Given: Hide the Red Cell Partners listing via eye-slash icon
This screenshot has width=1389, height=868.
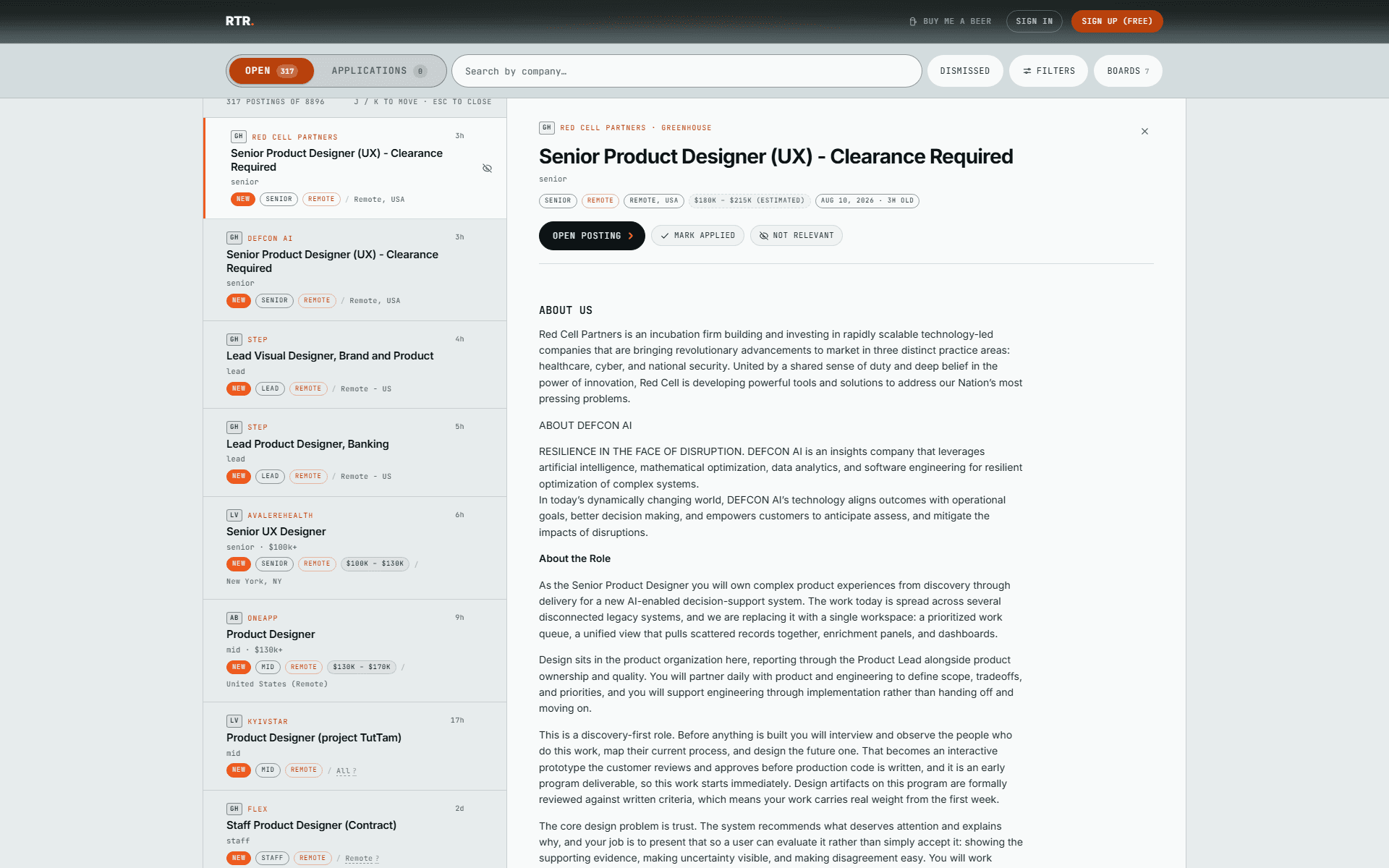Looking at the screenshot, I should click(487, 168).
